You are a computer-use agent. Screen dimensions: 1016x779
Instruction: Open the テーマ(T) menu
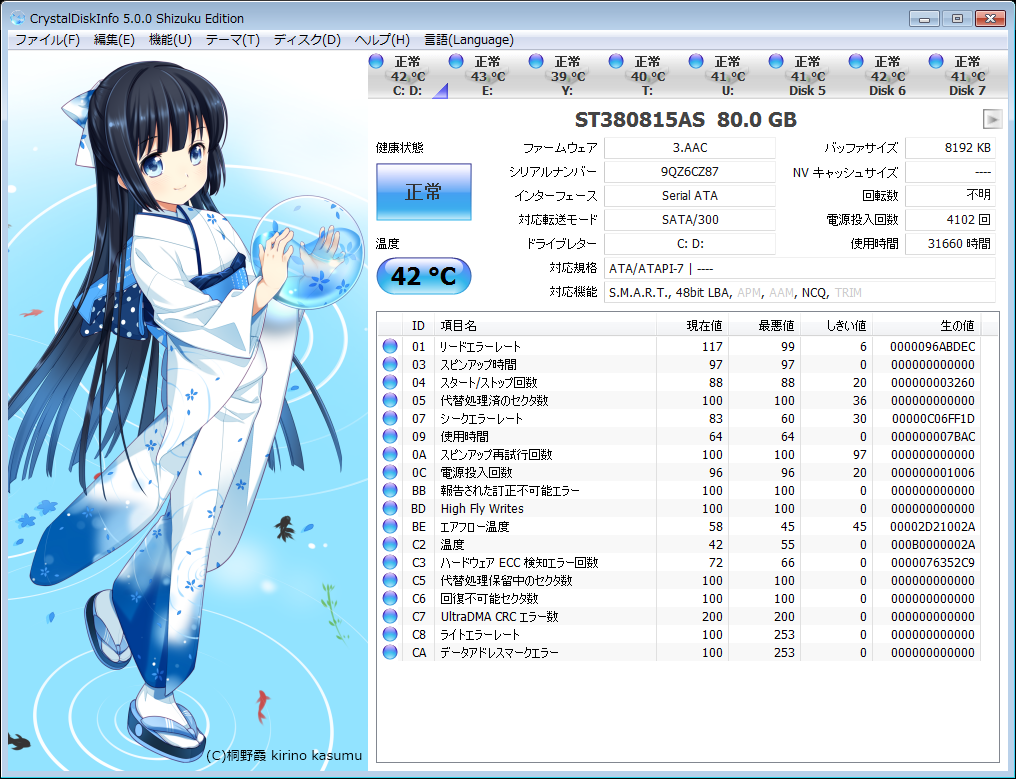tap(233, 40)
